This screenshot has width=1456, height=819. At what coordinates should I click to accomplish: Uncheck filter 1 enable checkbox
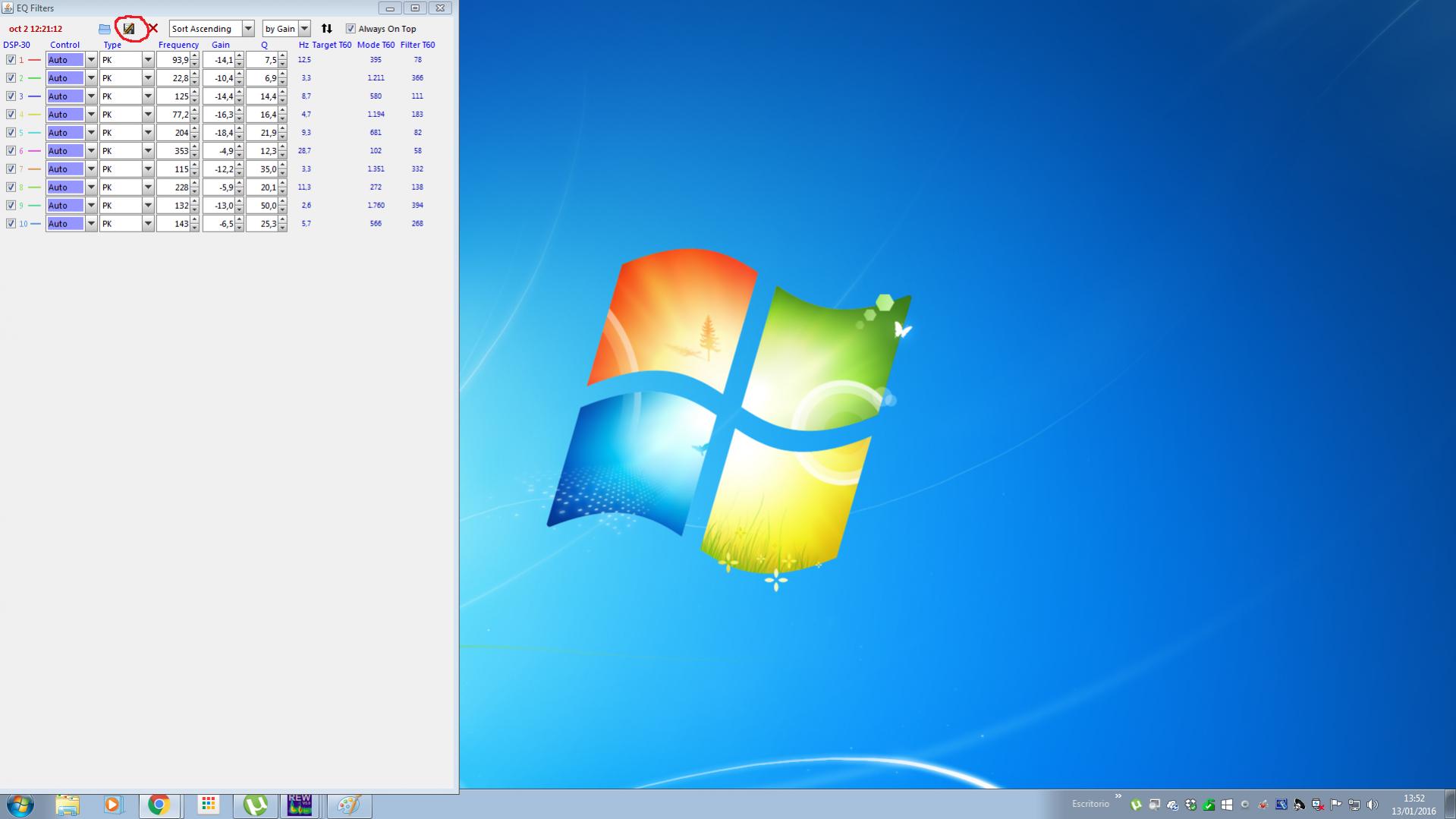(11, 60)
